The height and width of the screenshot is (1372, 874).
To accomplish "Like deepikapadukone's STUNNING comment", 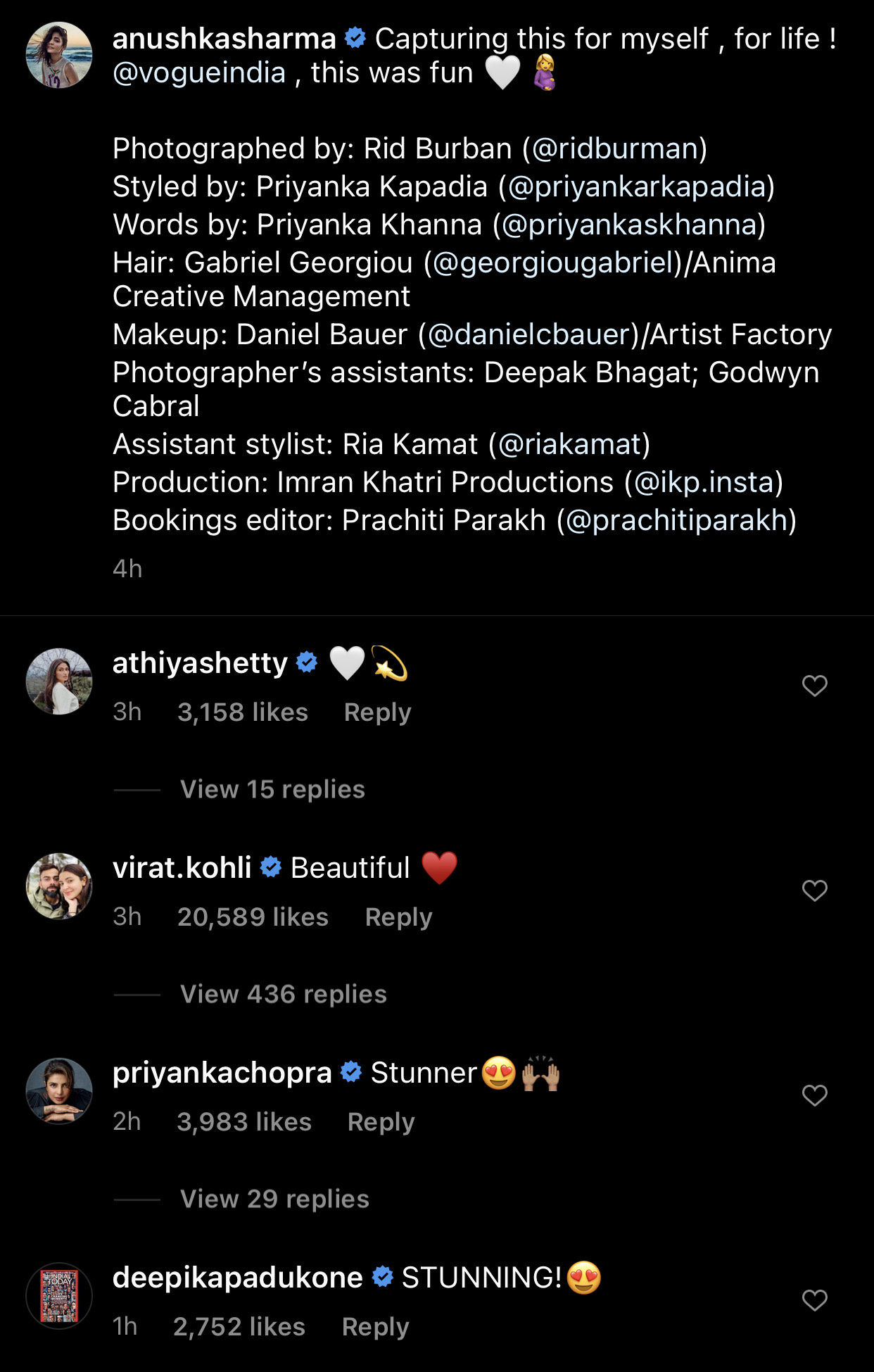I will tap(814, 1300).
